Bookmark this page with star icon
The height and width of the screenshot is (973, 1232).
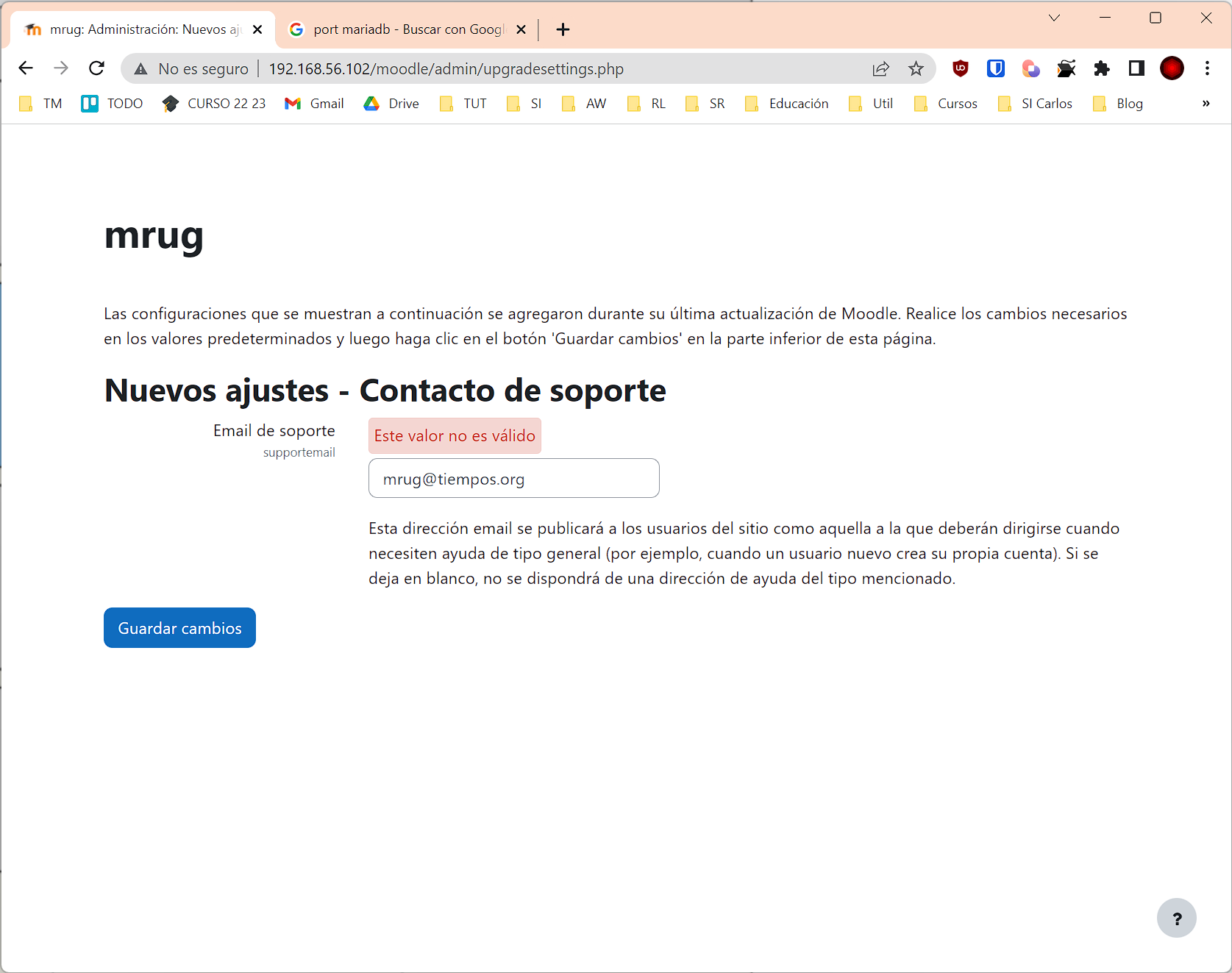pyautogui.click(x=916, y=68)
